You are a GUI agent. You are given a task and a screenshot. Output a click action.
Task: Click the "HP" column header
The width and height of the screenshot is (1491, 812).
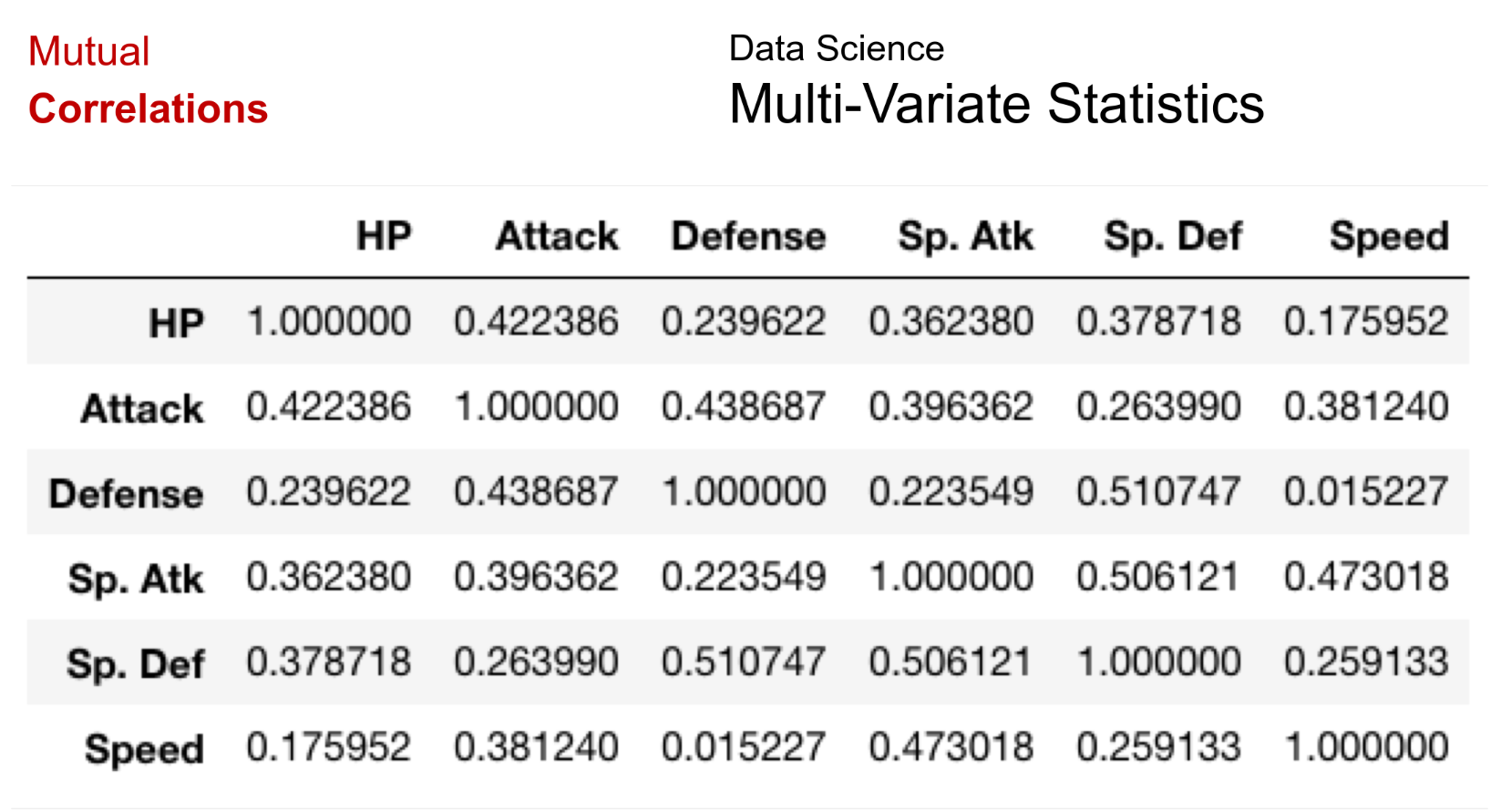(x=384, y=236)
